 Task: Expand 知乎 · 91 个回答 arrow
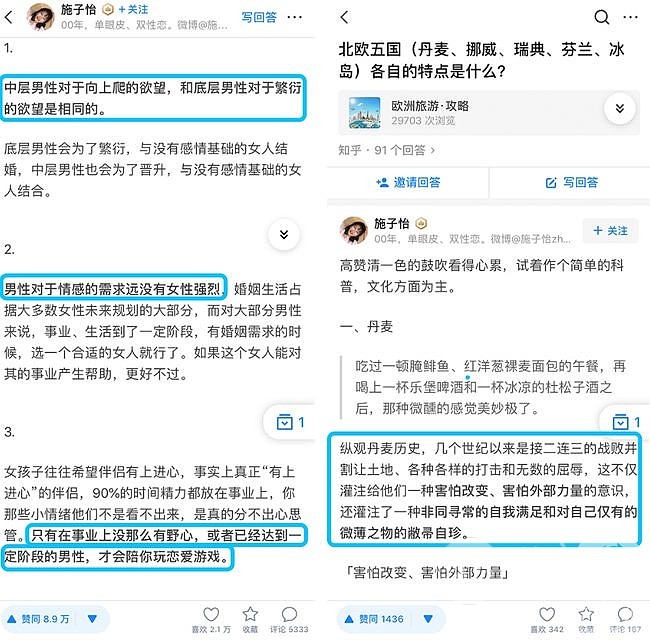432,150
